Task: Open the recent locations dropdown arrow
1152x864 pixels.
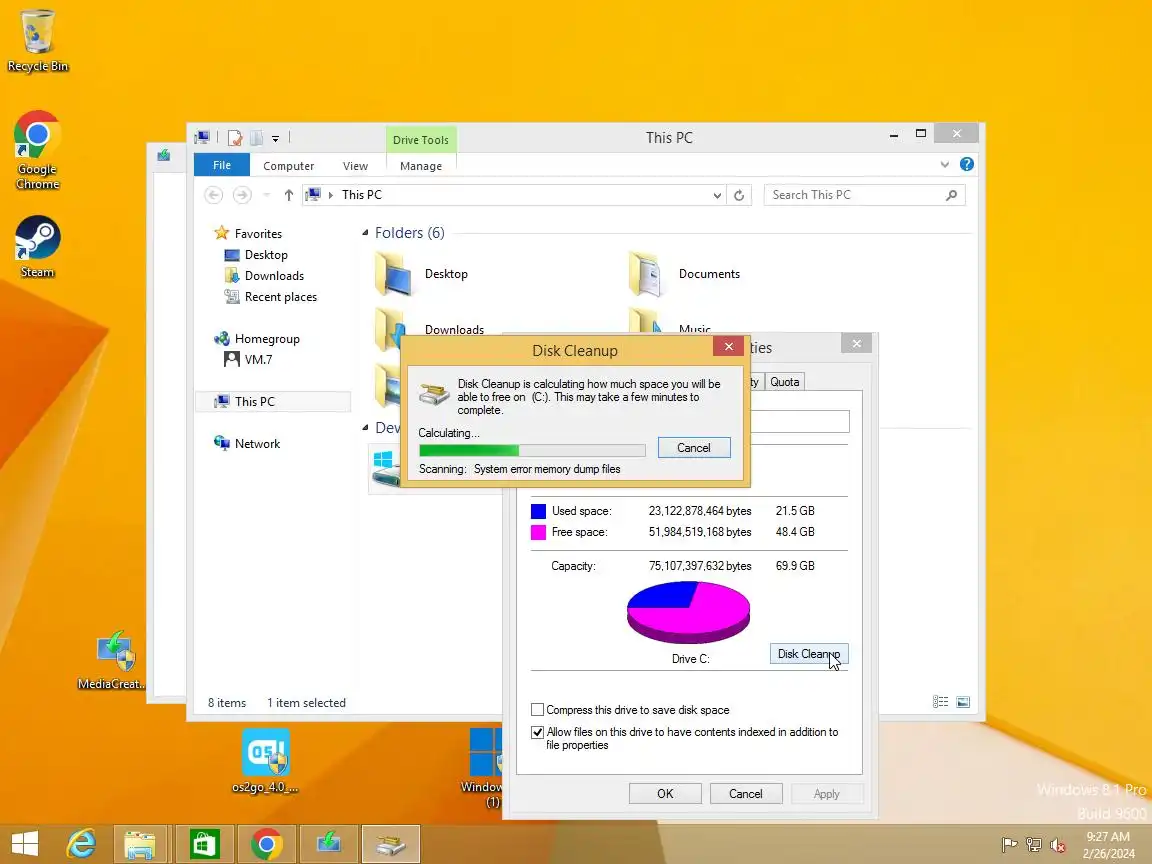Action: pyautogui.click(x=267, y=195)
